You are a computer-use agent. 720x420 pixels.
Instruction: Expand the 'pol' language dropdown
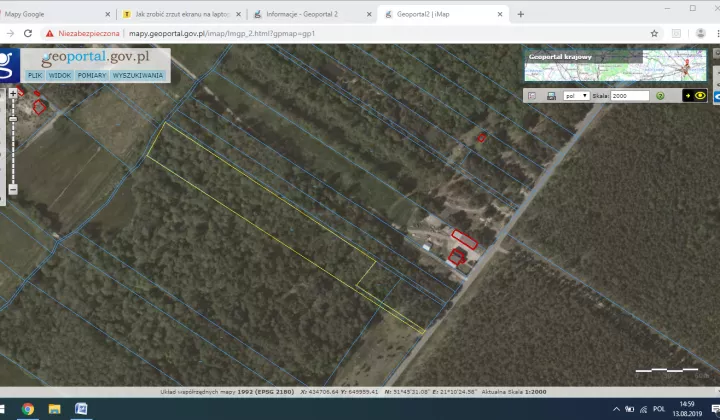tap(576, 96)
